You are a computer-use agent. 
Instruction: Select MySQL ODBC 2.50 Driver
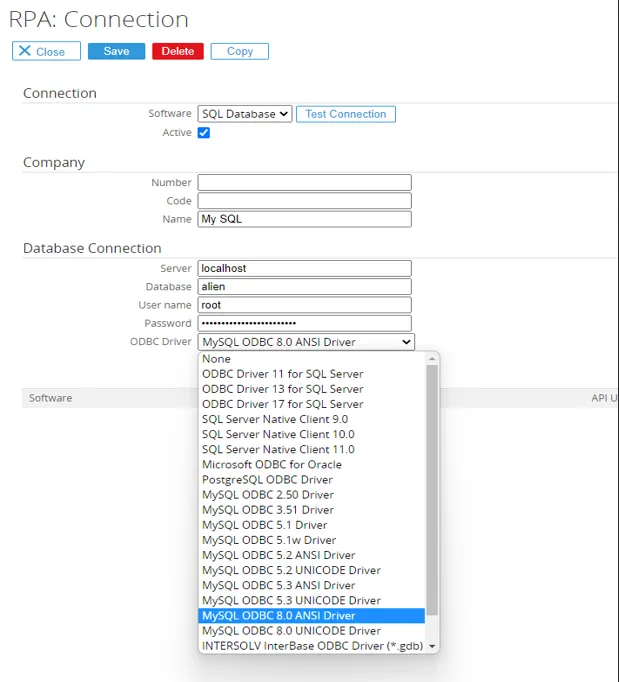(311, 495)
